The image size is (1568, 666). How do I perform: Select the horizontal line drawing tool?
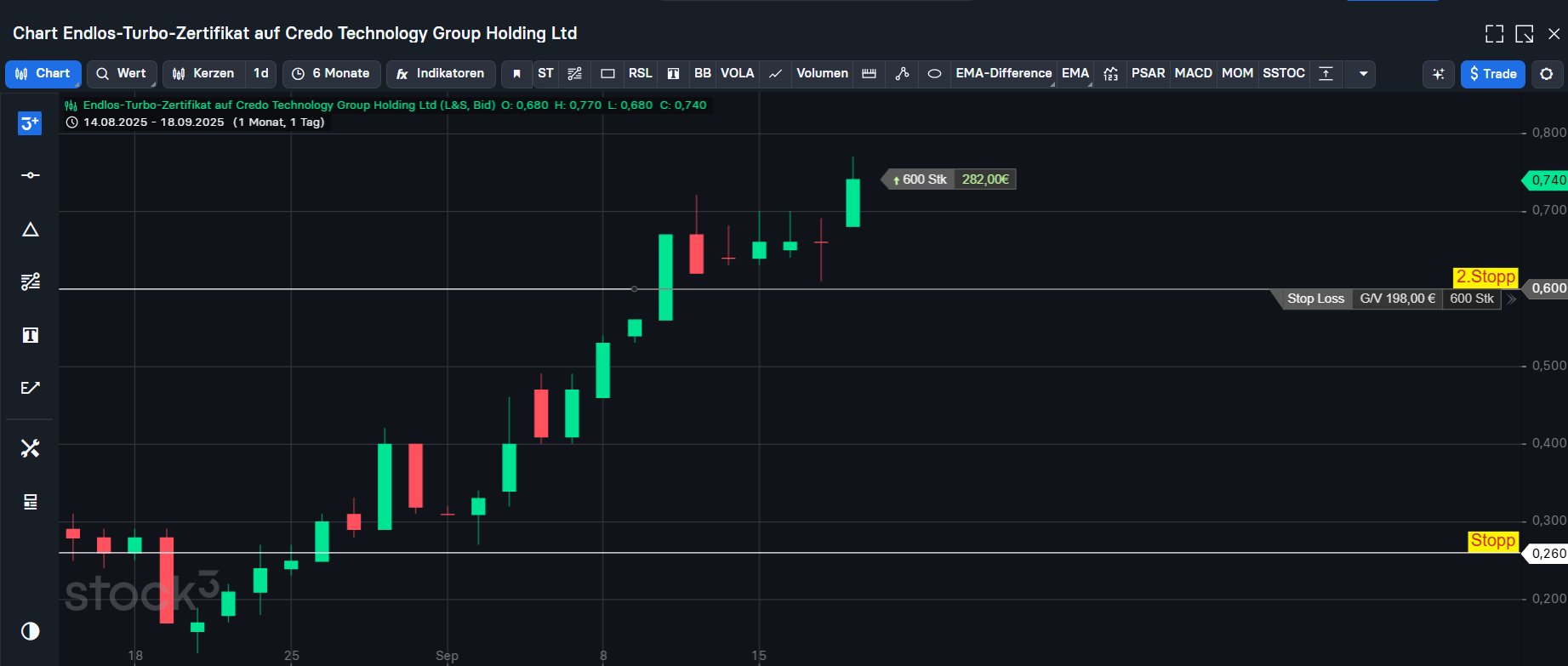(x=30, y=175)
